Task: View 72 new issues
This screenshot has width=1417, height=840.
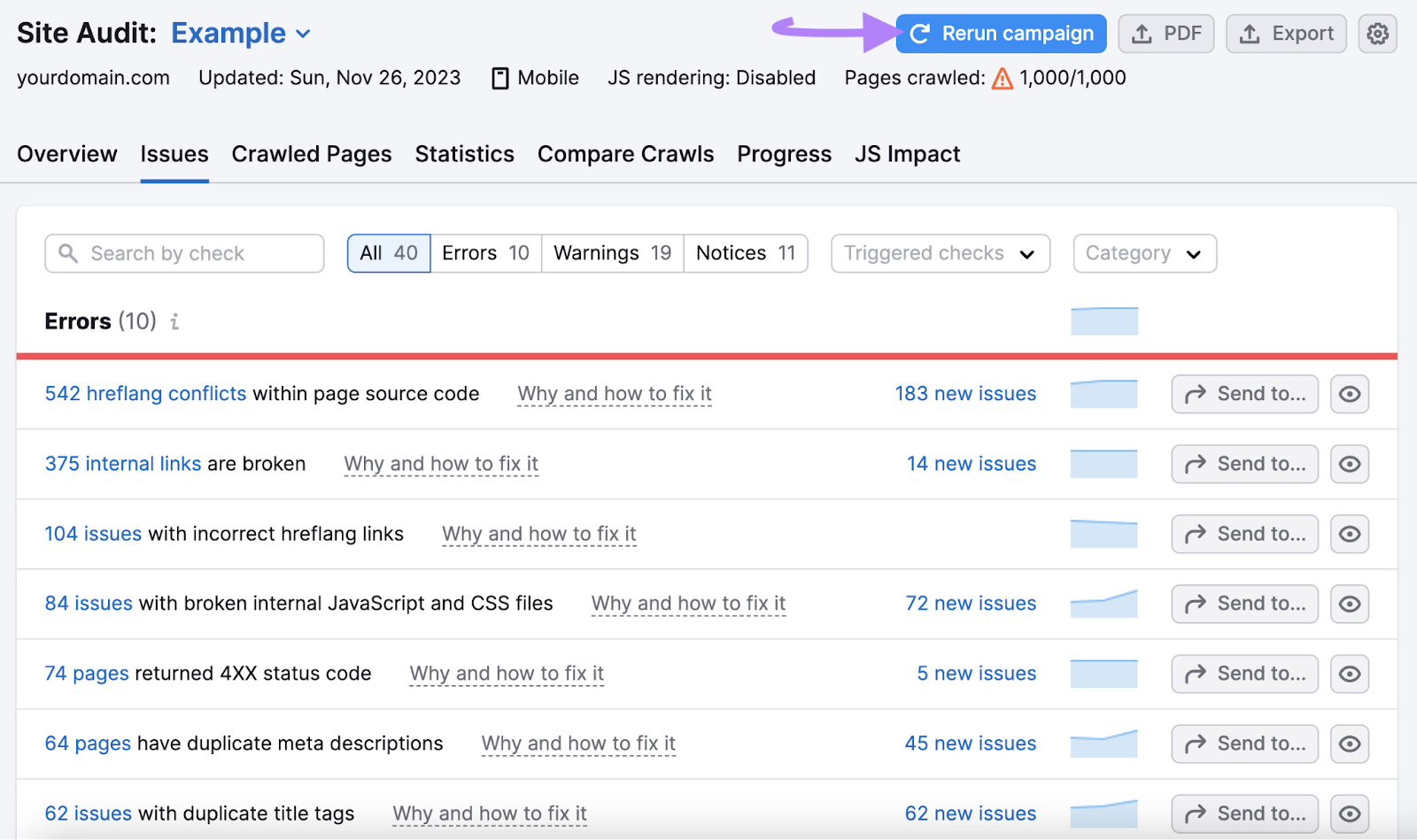Action: [971, 604]
